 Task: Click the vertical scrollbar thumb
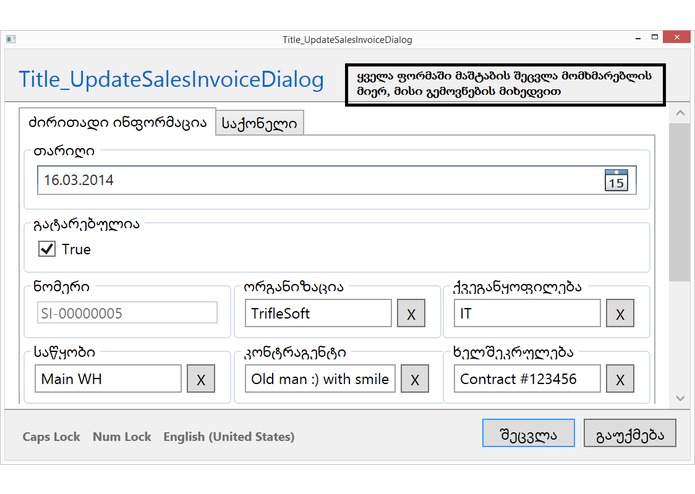click(679, 202)
